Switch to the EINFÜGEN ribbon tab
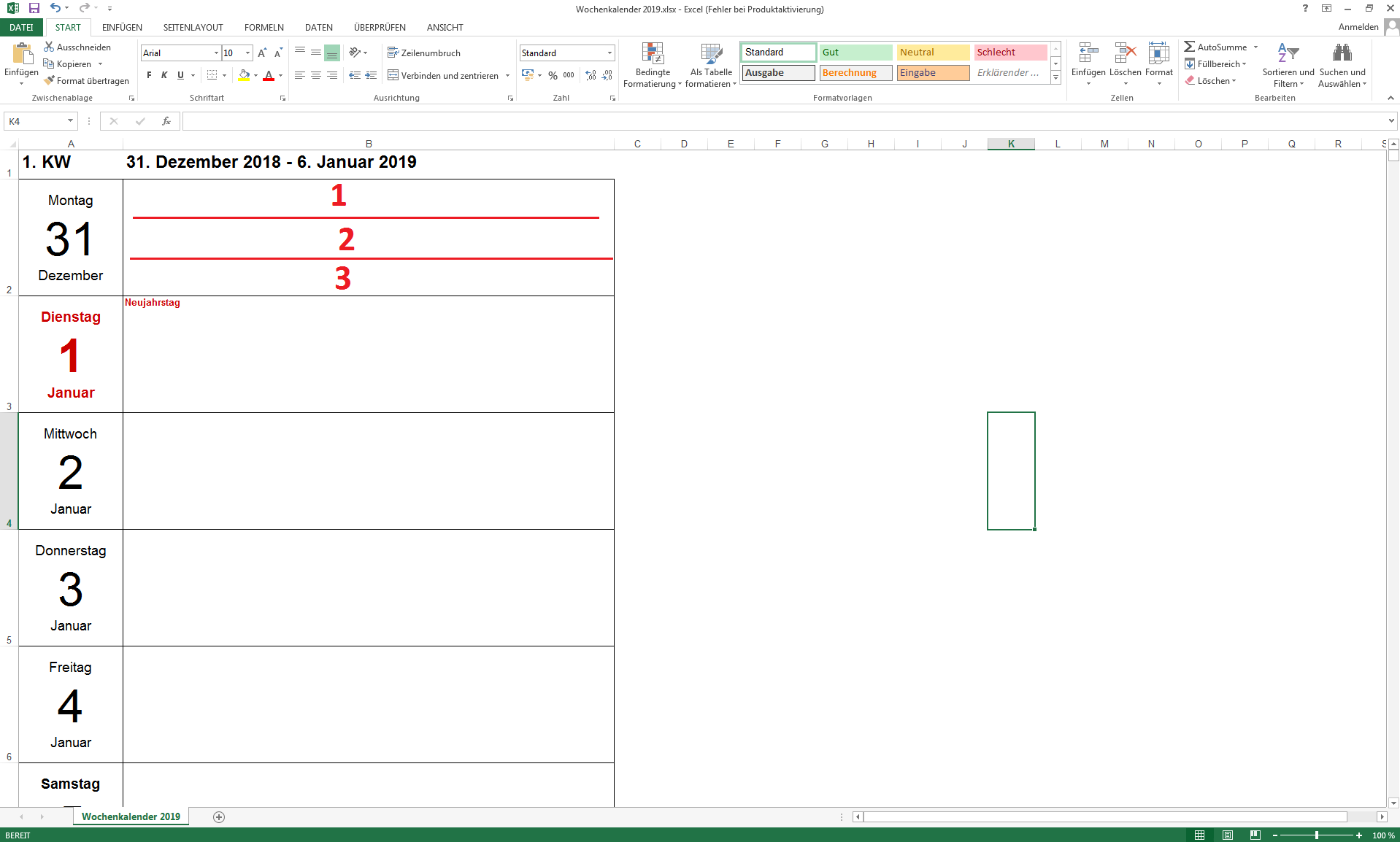The height and width of the screenshot is (842, 1400). point(122,27)
